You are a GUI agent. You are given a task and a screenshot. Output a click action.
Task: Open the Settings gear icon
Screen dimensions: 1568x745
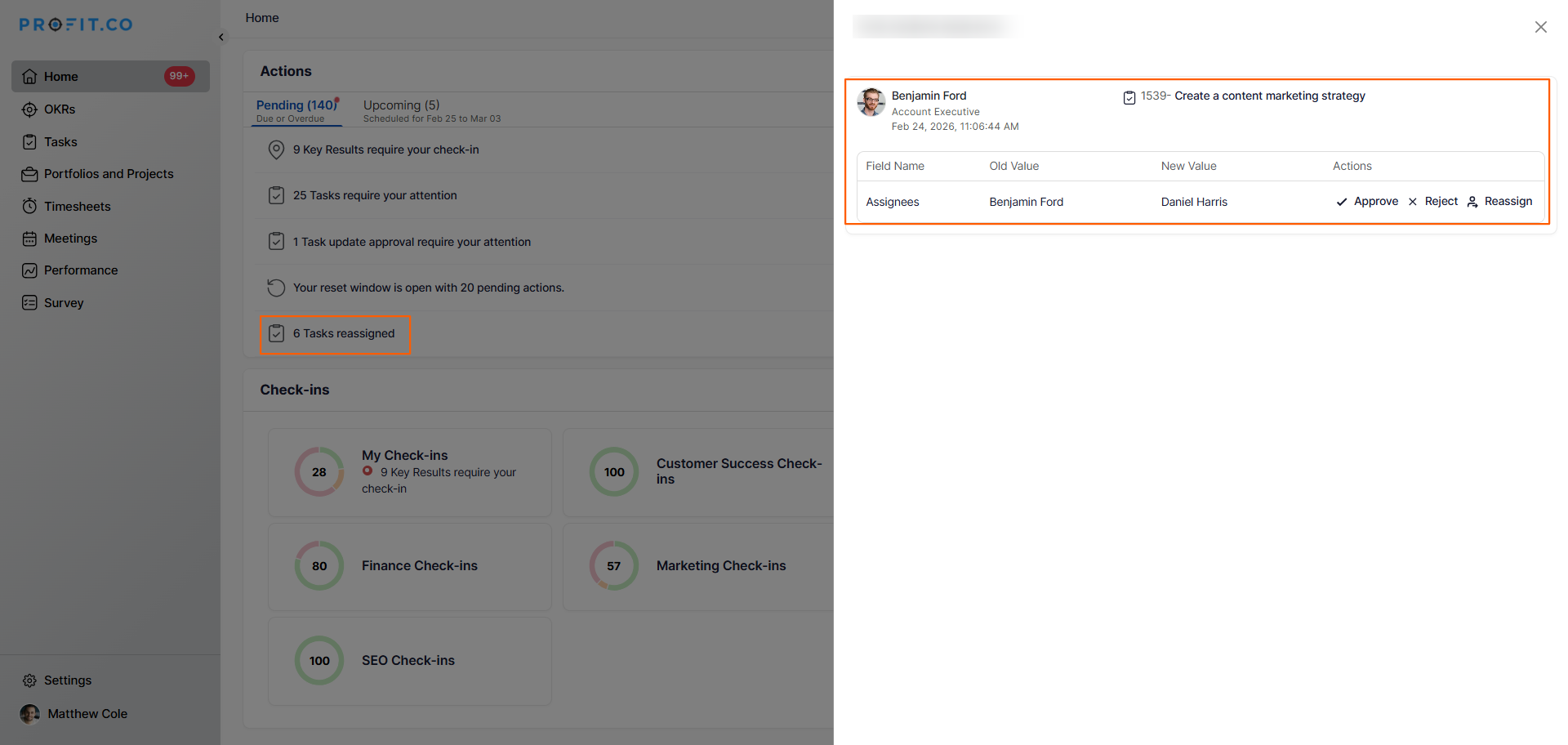pyautogui.click(x=30, y=680)
